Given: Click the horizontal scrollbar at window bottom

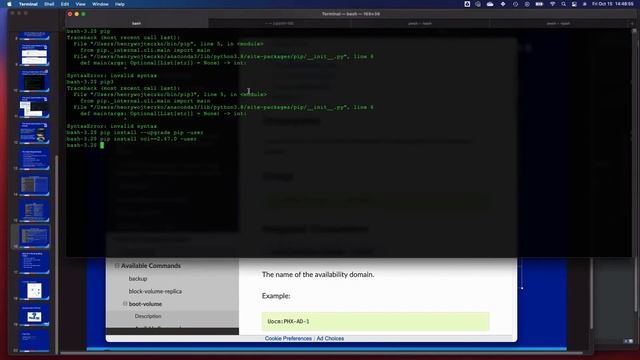Looking at the screenshot, I should pyautogui.click(x=322, y=353).
